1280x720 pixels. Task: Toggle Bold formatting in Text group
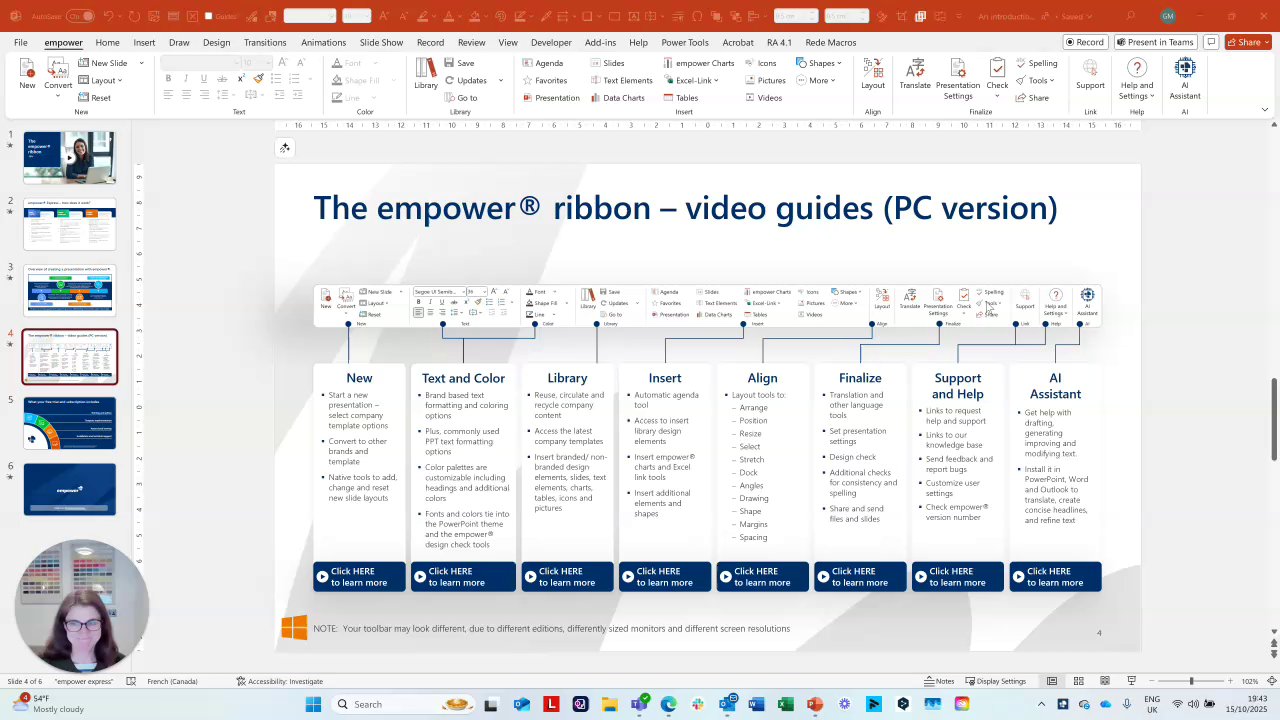168,79
